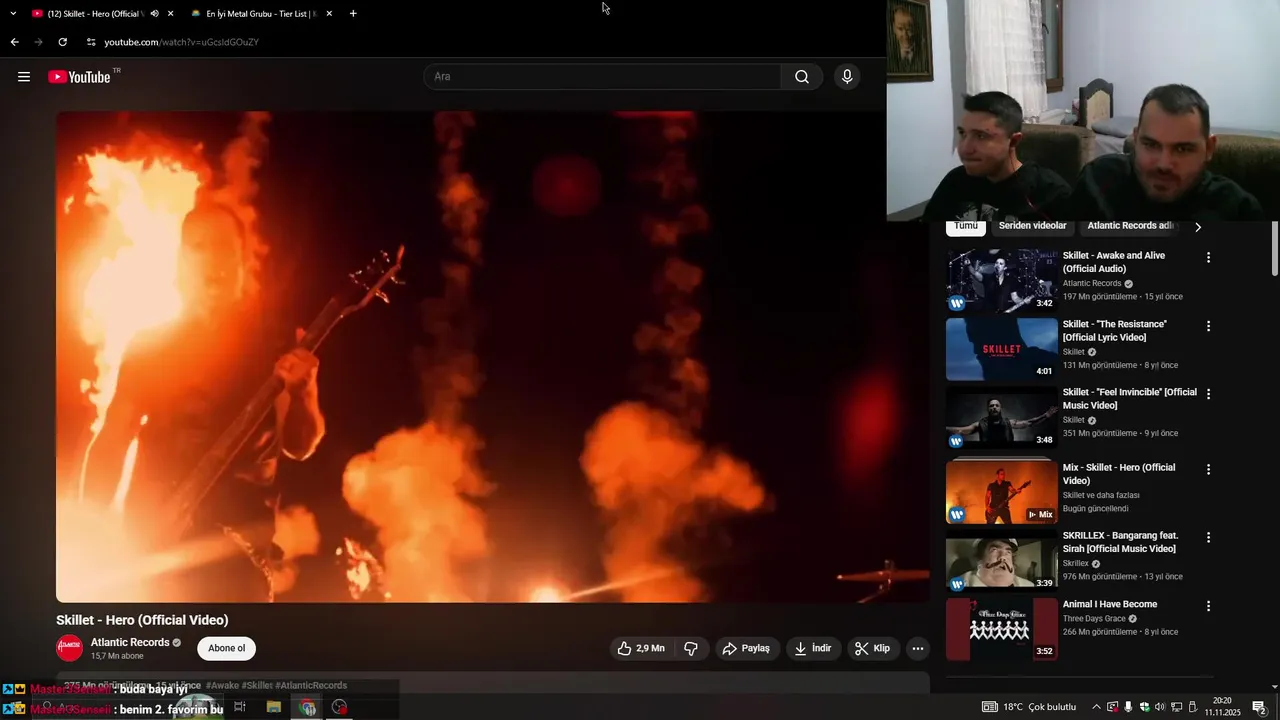Open Feel Invincible video thumbnail

(1001, 418)
